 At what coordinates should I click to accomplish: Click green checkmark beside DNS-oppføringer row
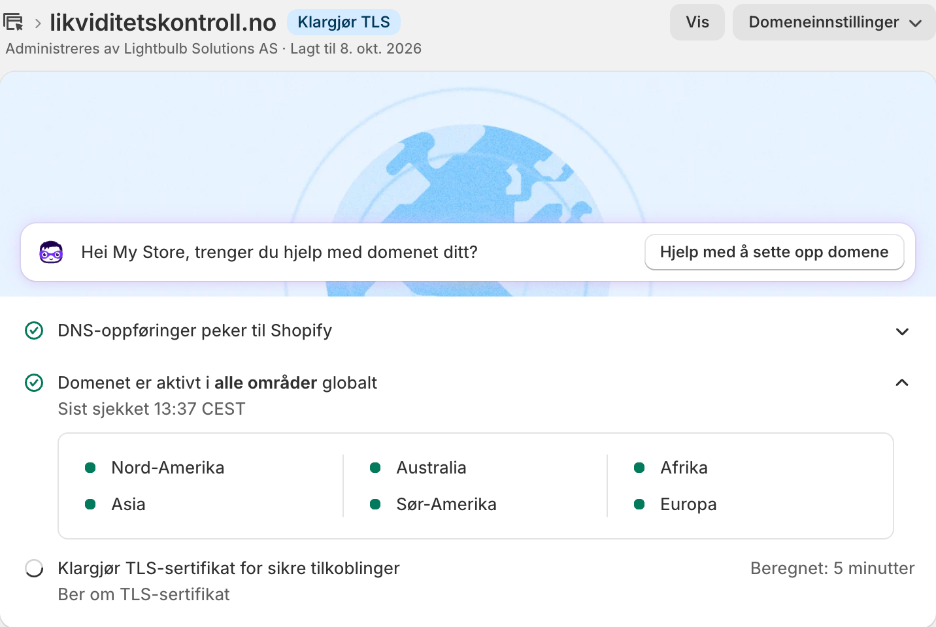[34, 330]
